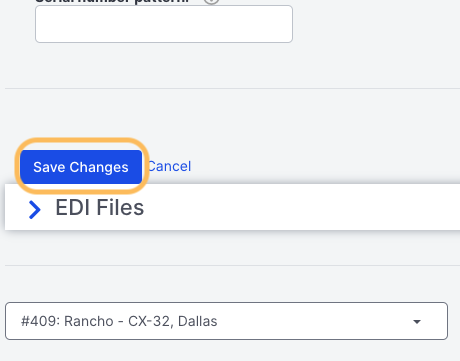
Task: Submit the form with Save Changes
Action: coord(81,167)
